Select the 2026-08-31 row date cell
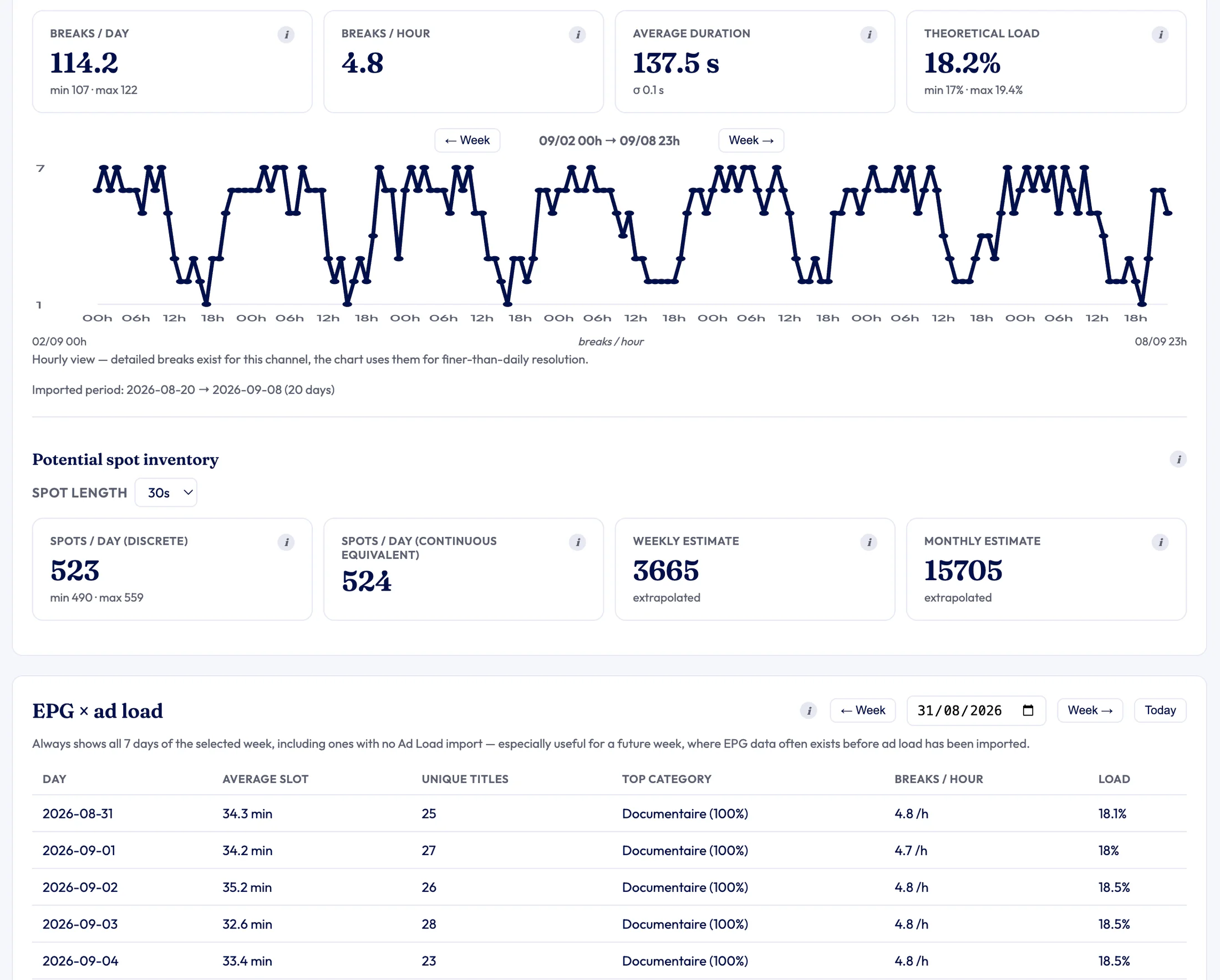This screenshot has width=1220, height=980. (x=78, y=813)
